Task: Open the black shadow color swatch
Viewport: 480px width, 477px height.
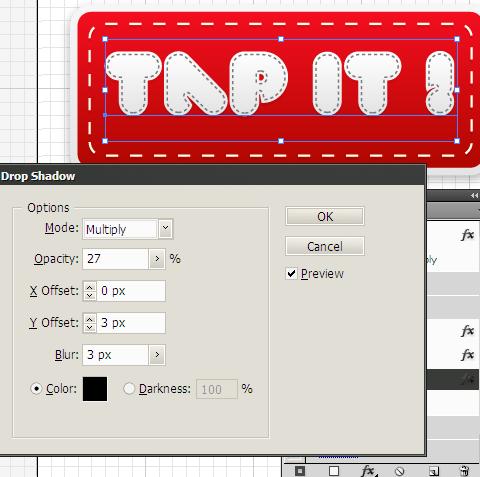Action: [x=95, y=389]
